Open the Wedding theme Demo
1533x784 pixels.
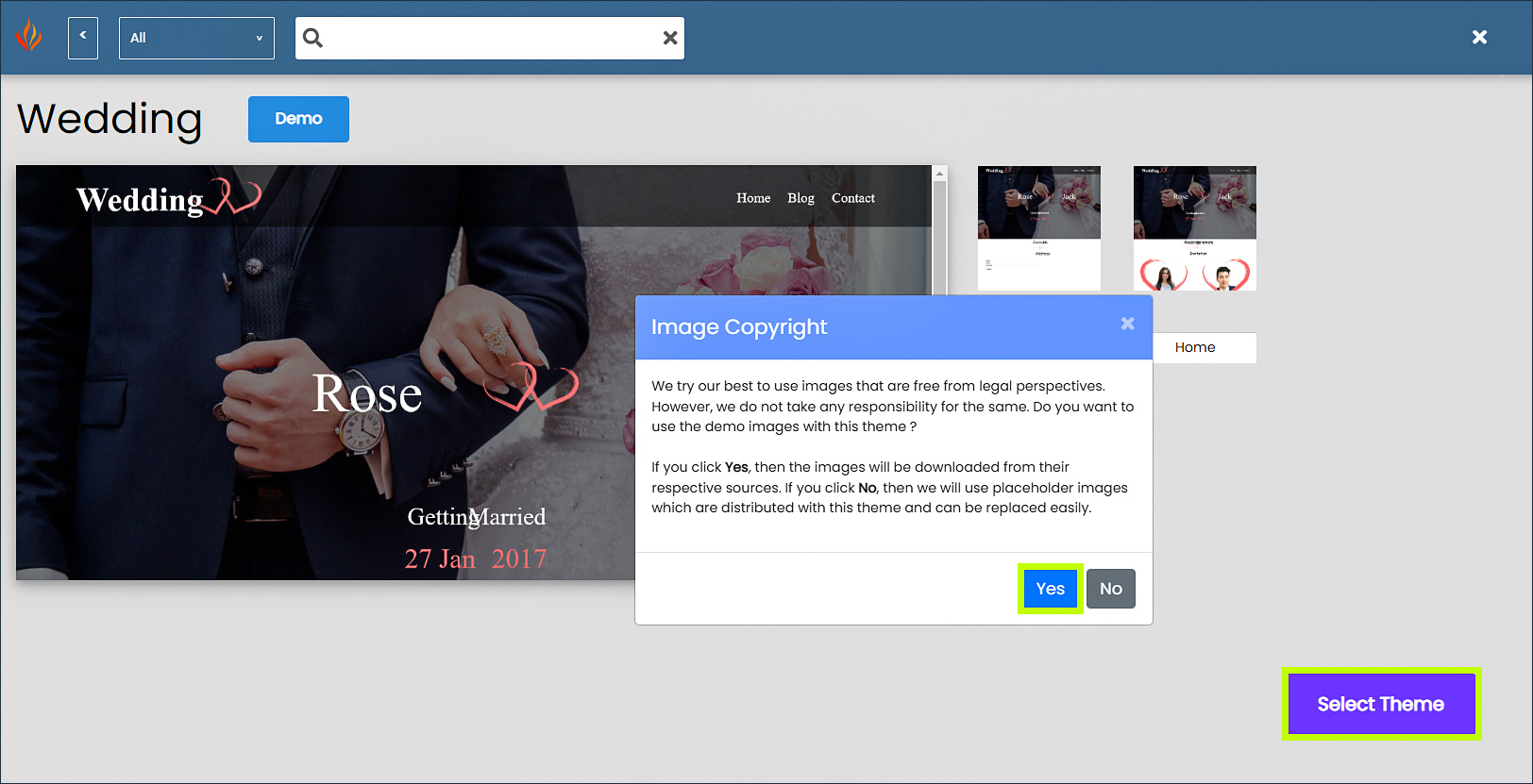[x=298, y=119]
